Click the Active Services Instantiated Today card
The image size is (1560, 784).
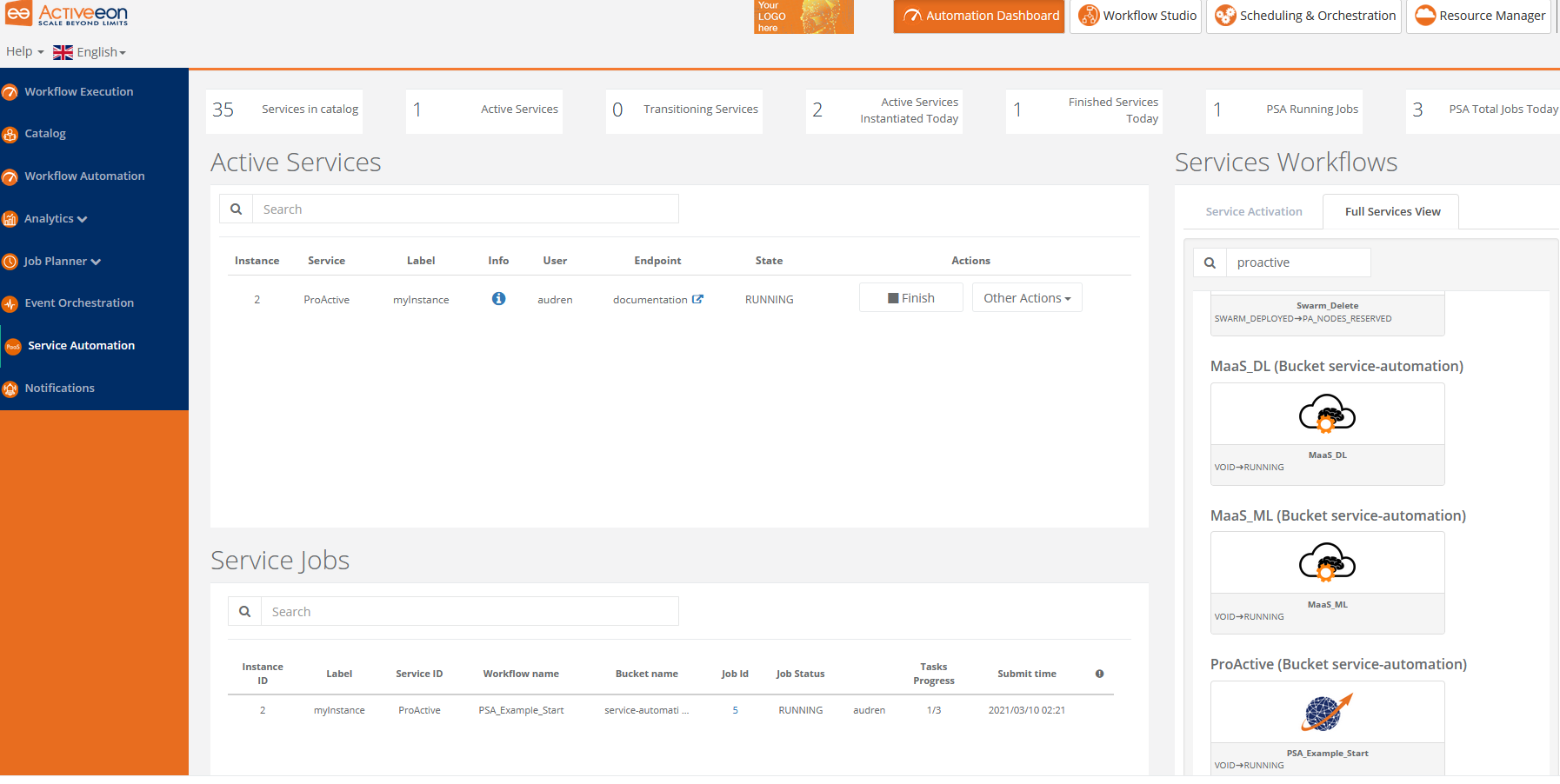pos(884,111)
